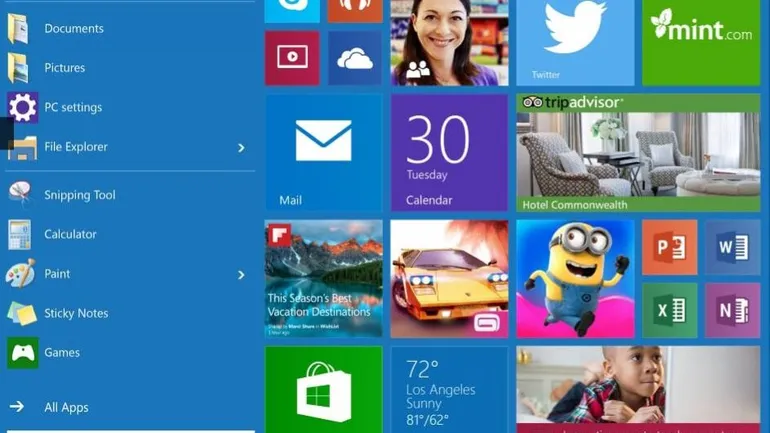
Task: Open the tripadvisor Hotel Commonwealth tile
Action: click(x=638, y=153)
